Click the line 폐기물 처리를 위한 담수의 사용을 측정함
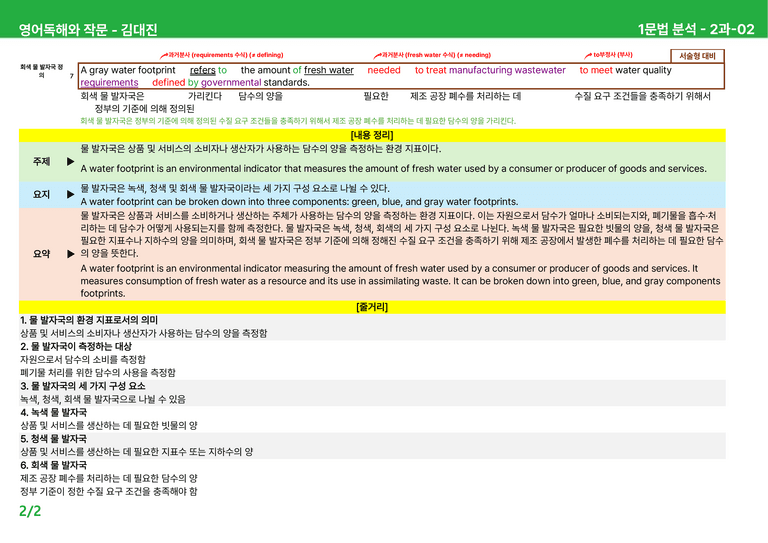The height and width of the screenshot is (543, 768). click(98, 373)
